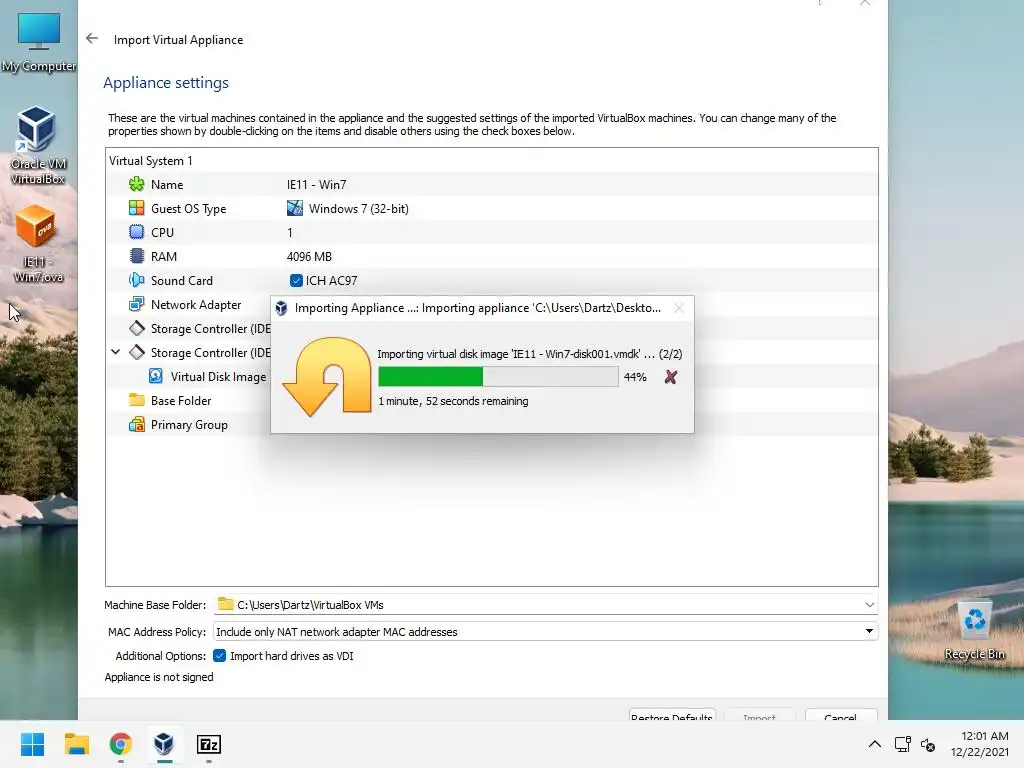Toggle Import hard drives as VDI checkbox

(x=219, y=656)
